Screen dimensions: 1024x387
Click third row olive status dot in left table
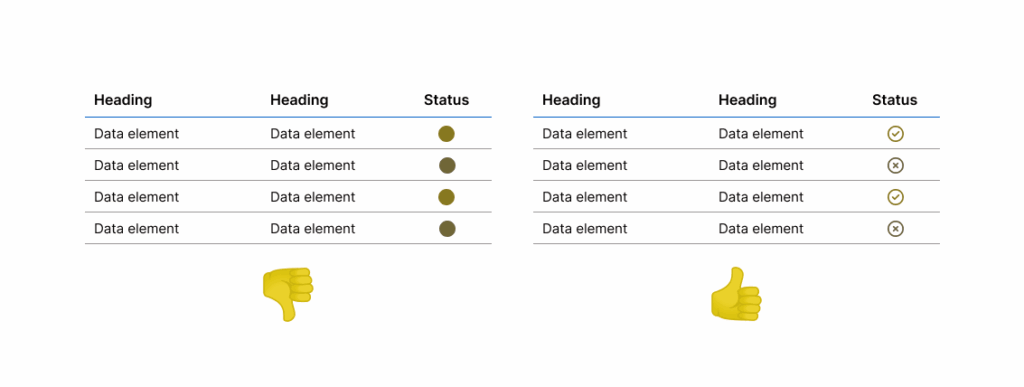447,197
